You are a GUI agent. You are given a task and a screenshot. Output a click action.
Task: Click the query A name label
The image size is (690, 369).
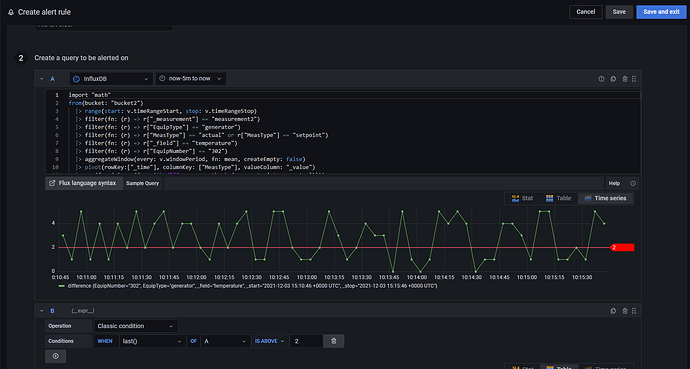52,79
